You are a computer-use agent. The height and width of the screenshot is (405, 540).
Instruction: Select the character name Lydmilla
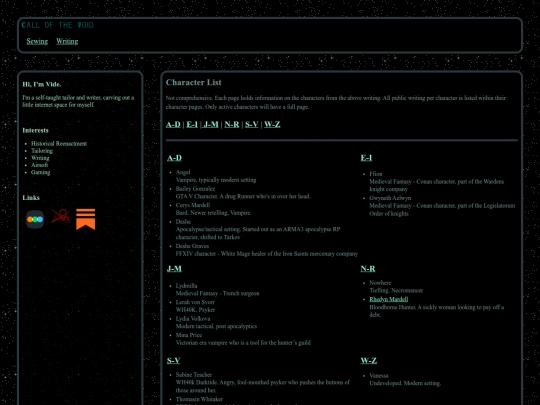point(186,286)
